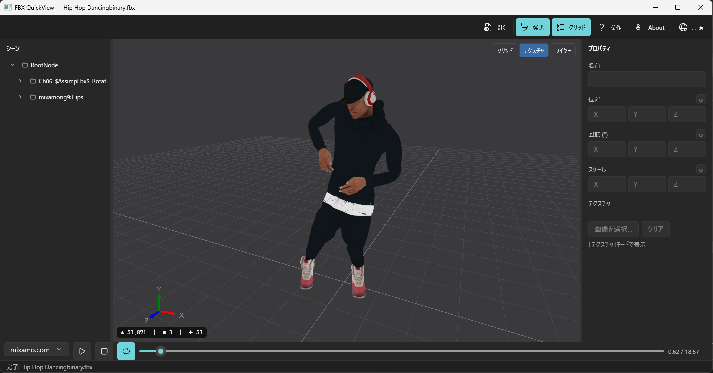
Task: Expand the mixamorig:Hips node
Action: [20, 97]
